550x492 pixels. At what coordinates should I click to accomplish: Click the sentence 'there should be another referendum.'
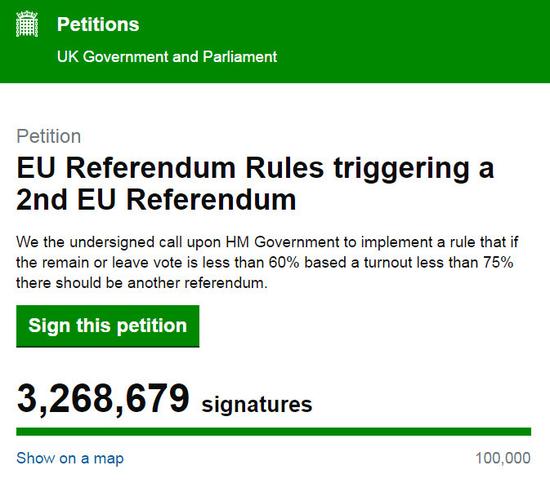click(142, 283)
